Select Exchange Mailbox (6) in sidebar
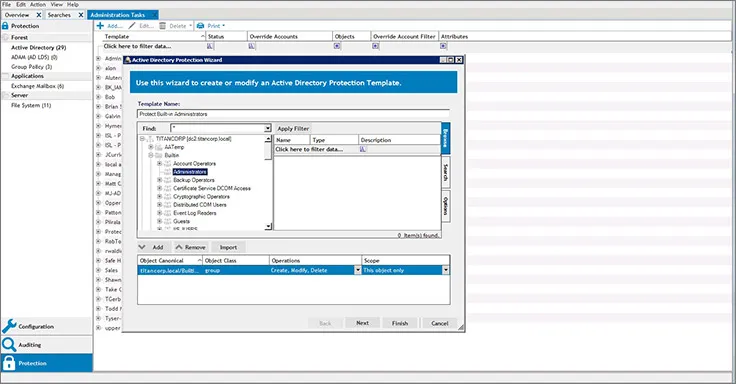This screenshot has height=384, width=736. click(38, 86)
